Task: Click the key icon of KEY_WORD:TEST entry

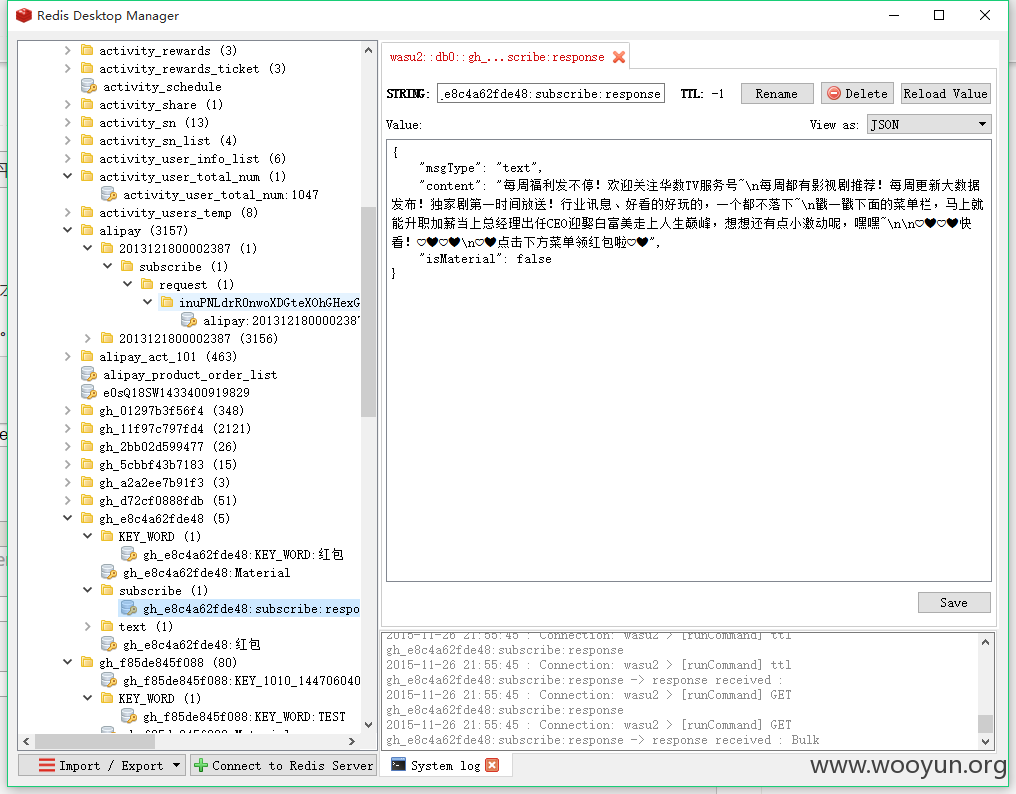Action: tap(129, 716)
